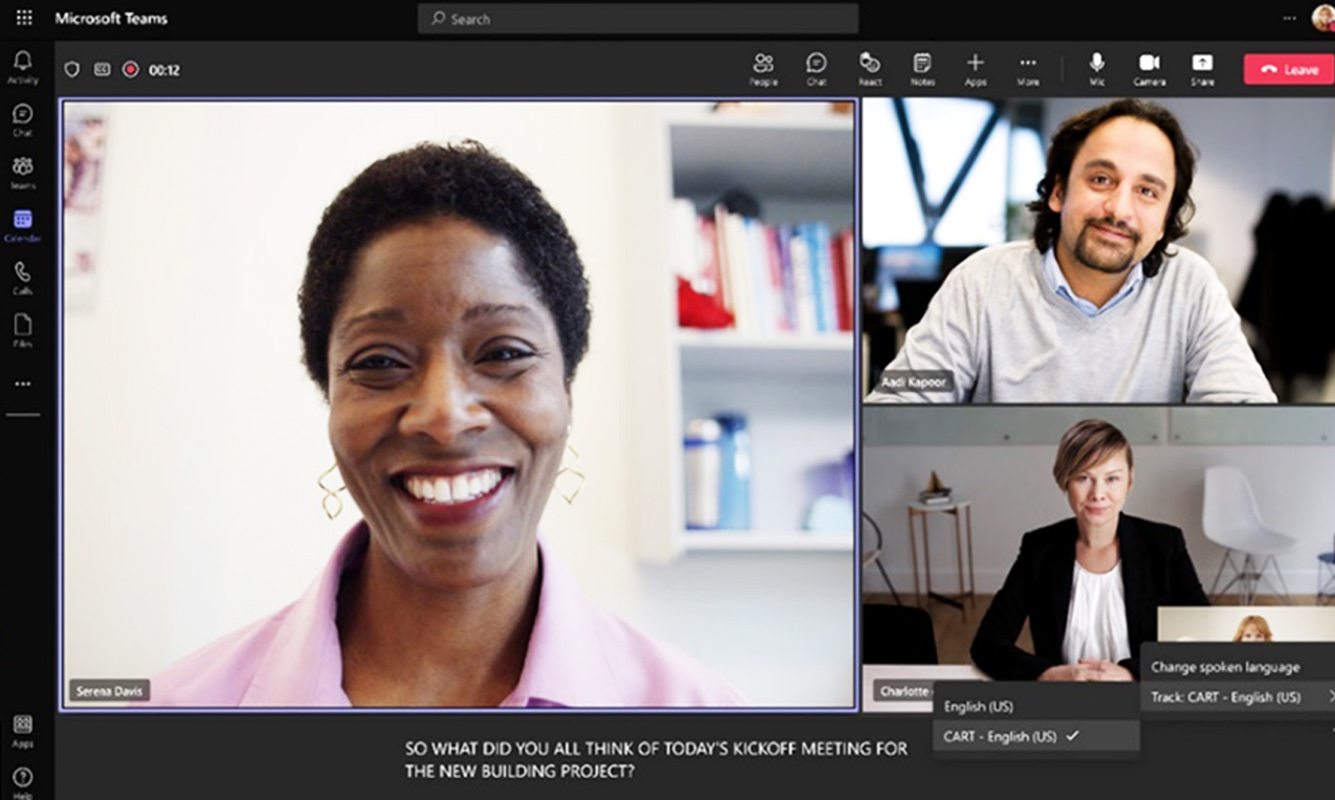Expand the sidebar ellipsis for more apps

click(22, 383)
